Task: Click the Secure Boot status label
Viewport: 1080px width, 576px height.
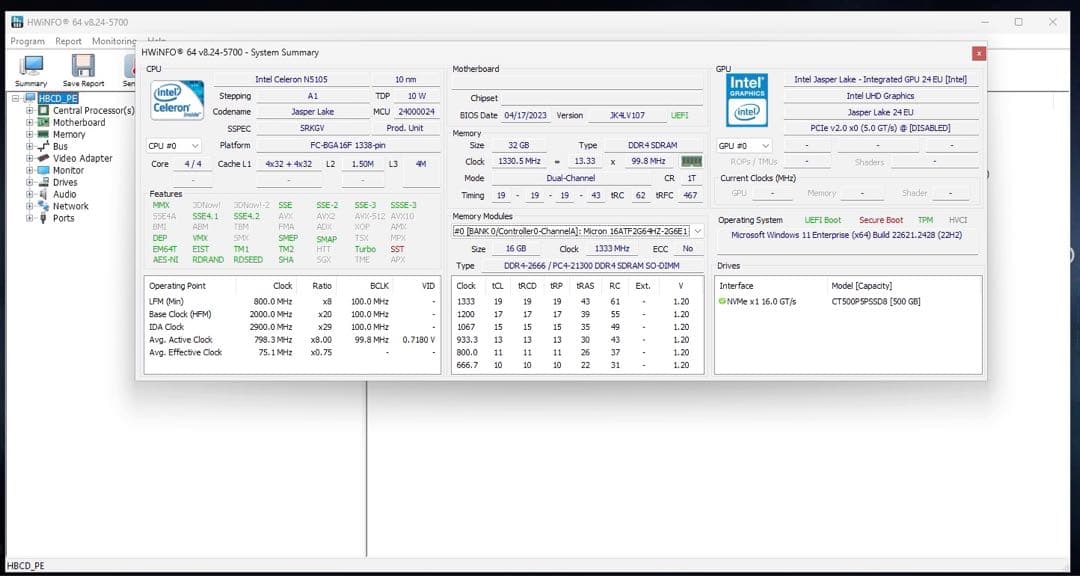Action: tap(880, 219)
